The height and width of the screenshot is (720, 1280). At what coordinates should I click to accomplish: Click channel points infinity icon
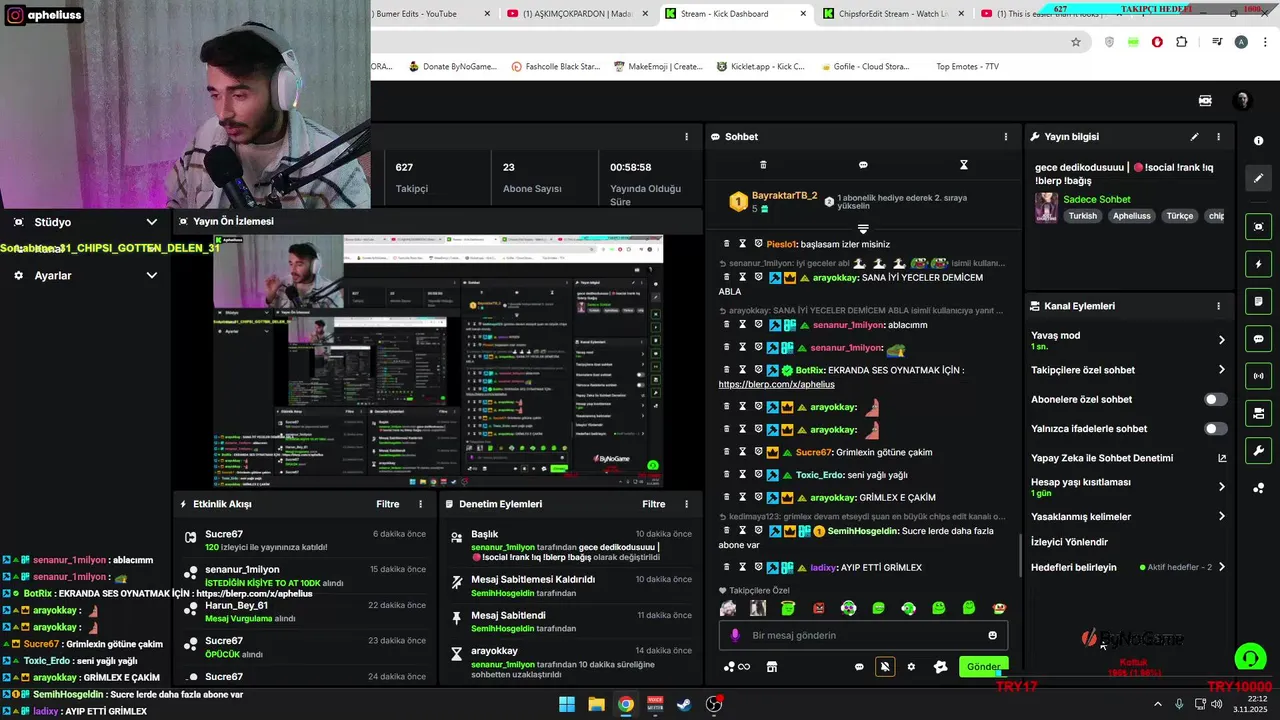click(737, 667)
